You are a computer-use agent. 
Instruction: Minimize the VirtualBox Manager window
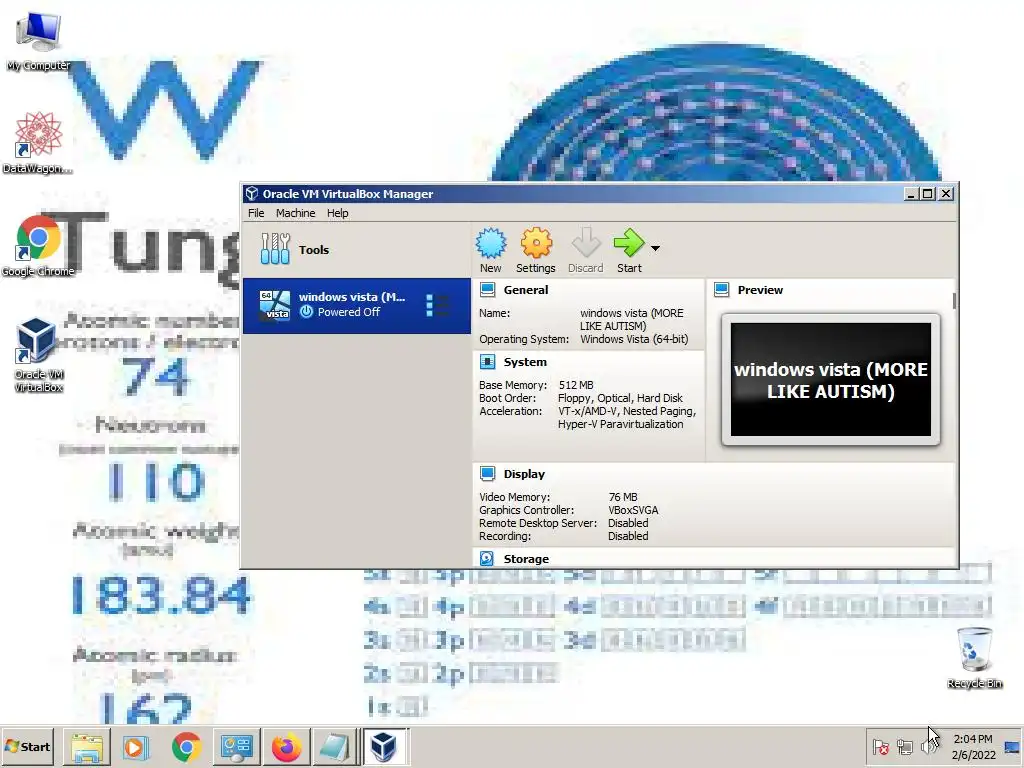coord(911,193)
